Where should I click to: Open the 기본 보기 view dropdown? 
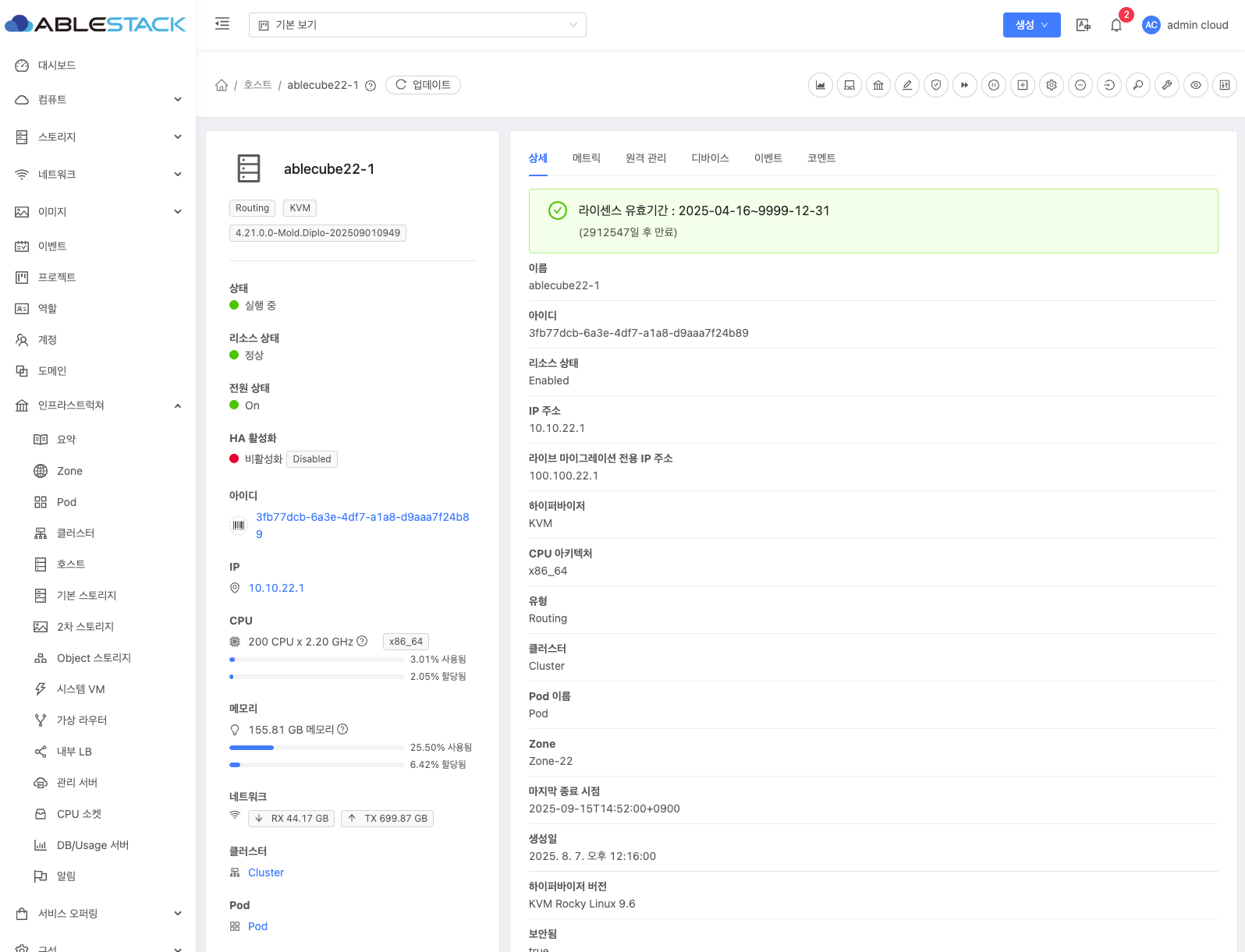(417, 25)
